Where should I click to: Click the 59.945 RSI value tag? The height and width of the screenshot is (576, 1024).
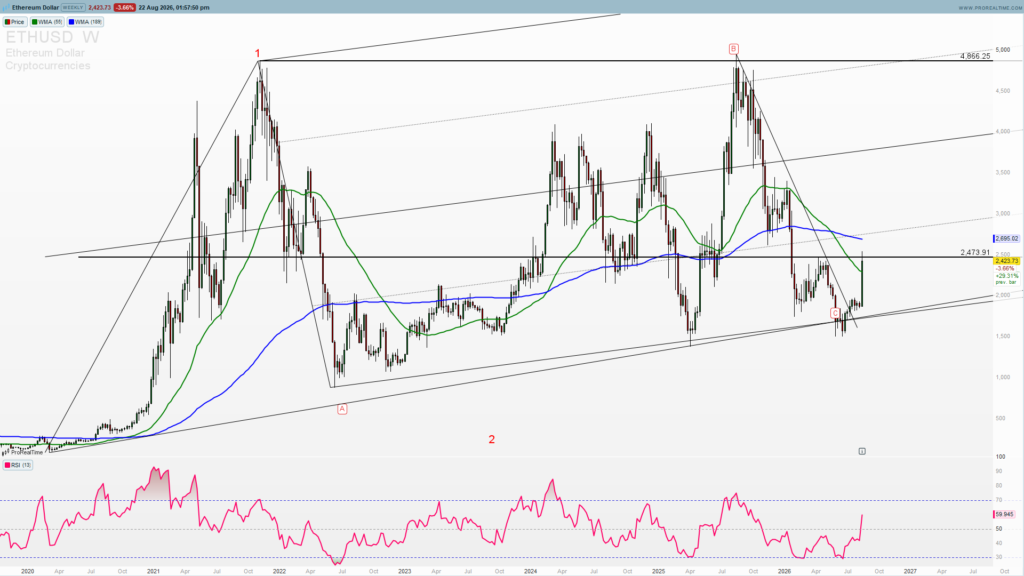point(1006,515)
